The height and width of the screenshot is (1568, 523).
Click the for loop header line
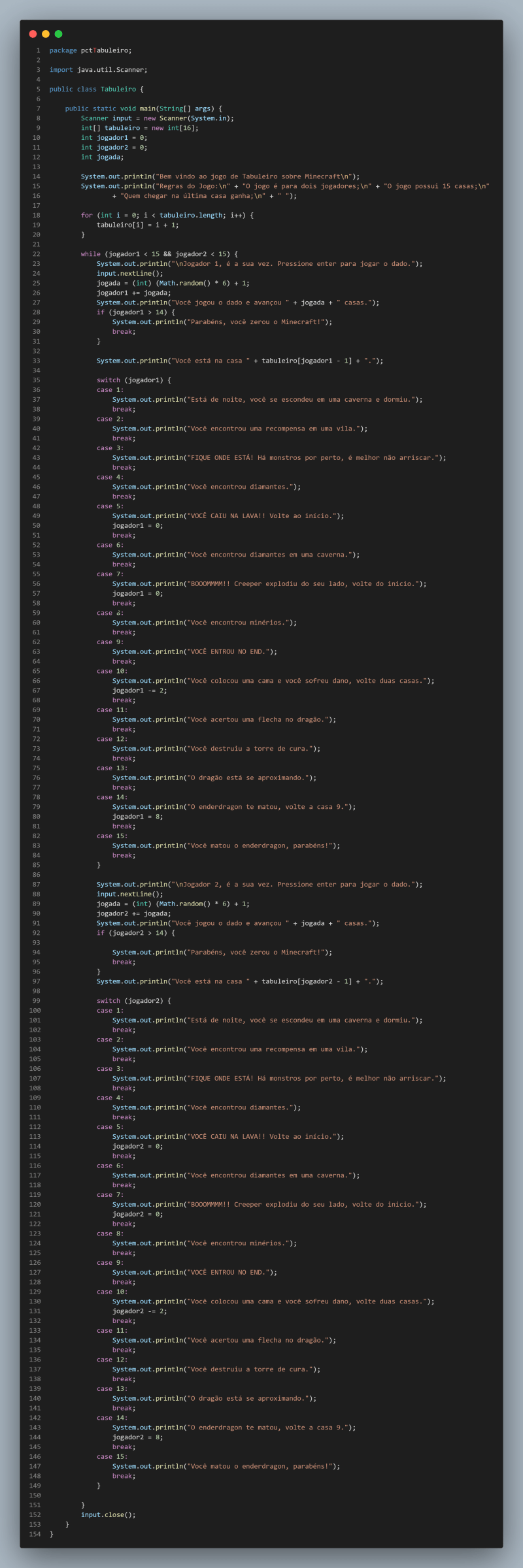(167, 215)
